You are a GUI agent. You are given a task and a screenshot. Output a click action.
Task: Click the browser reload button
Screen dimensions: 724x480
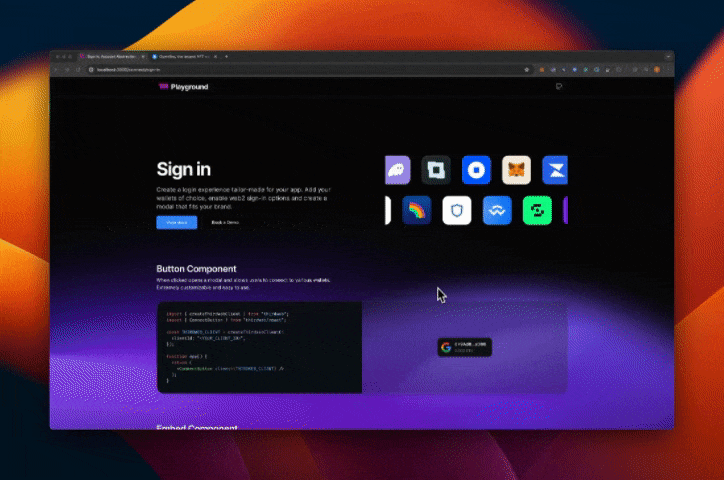pos(78,70)
